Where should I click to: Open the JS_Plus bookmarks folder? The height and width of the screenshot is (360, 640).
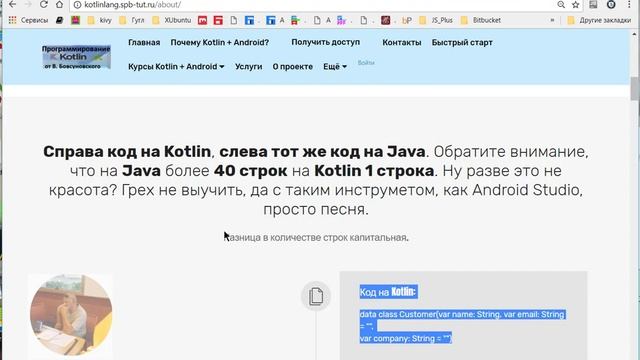(436, 20)
